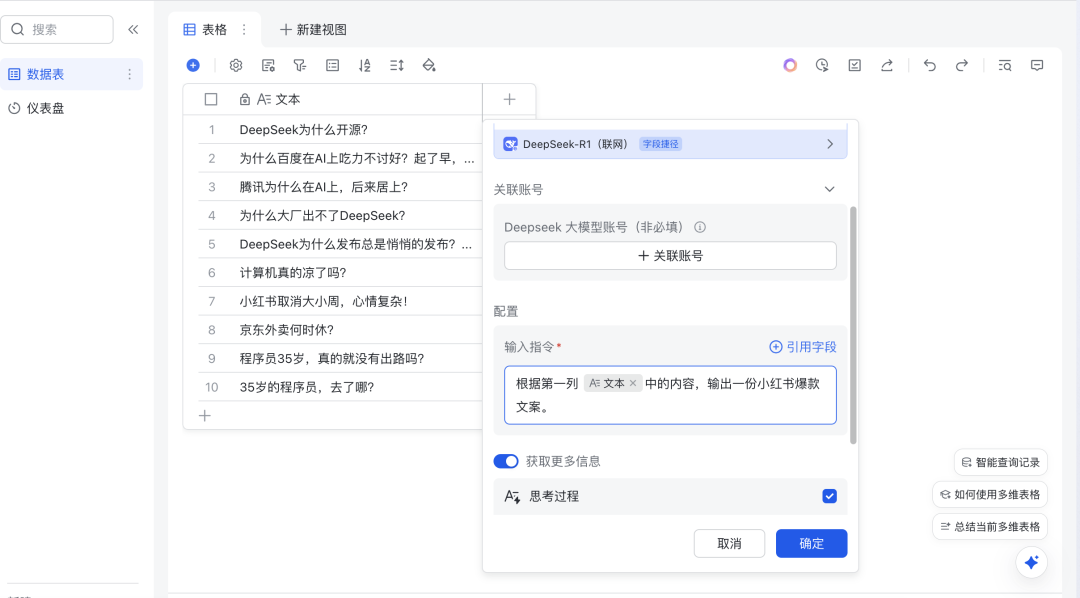Open 如何使用多维表格 help
Screen dimensions: 1080x598
click(x=990, y=495)
